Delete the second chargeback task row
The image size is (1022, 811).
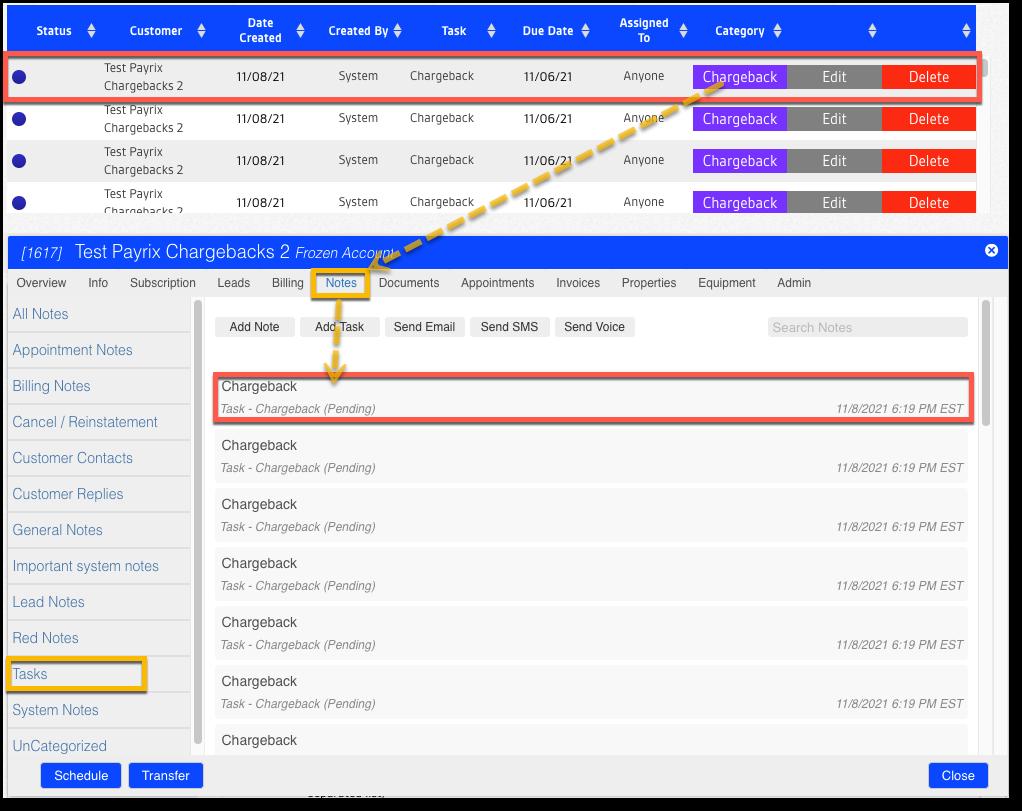click(928, 119)
